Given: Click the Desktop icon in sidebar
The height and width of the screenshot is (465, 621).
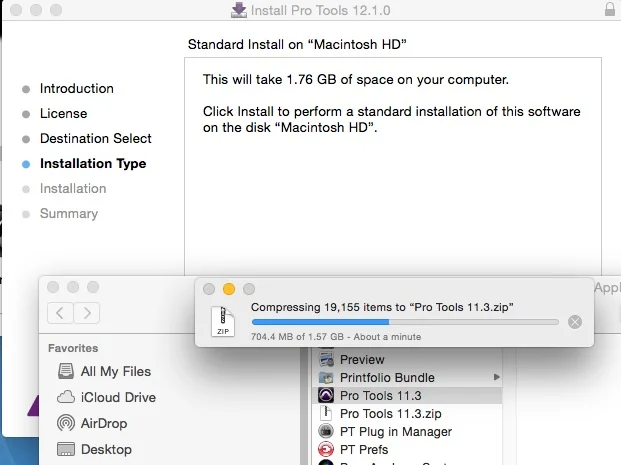Looking at the screenshot, I should (66, 450).
